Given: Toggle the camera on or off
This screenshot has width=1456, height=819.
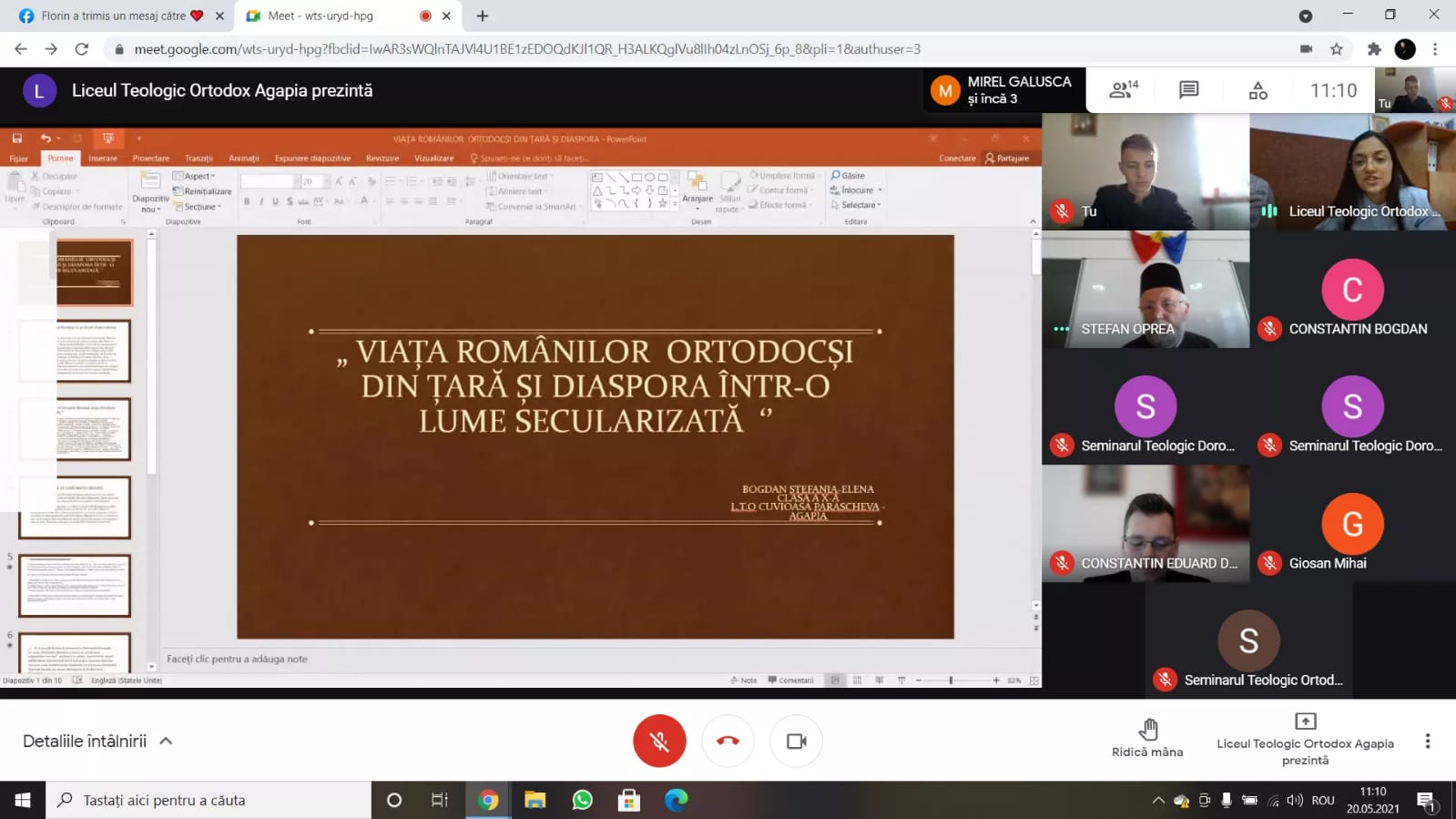Looking at the screenshot, I should 796,741.
